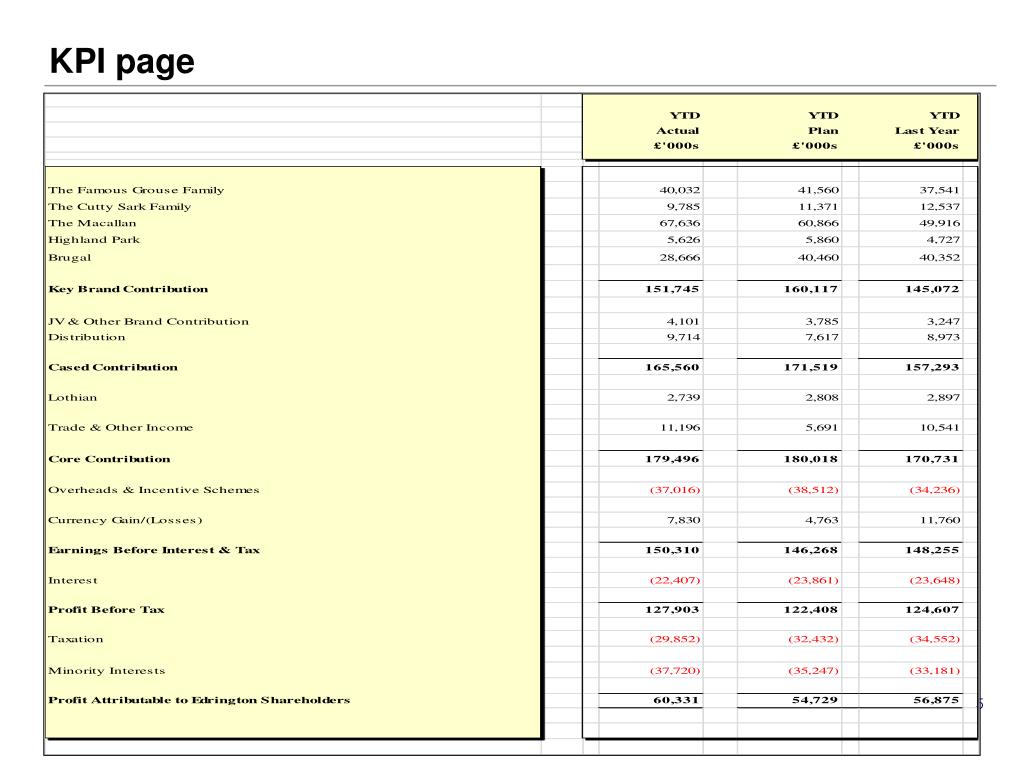The width and height of the screenshot is (1024, 768).
Task: Click Cutty Sark last year value 12,537
Action: (x=940, y=206)
